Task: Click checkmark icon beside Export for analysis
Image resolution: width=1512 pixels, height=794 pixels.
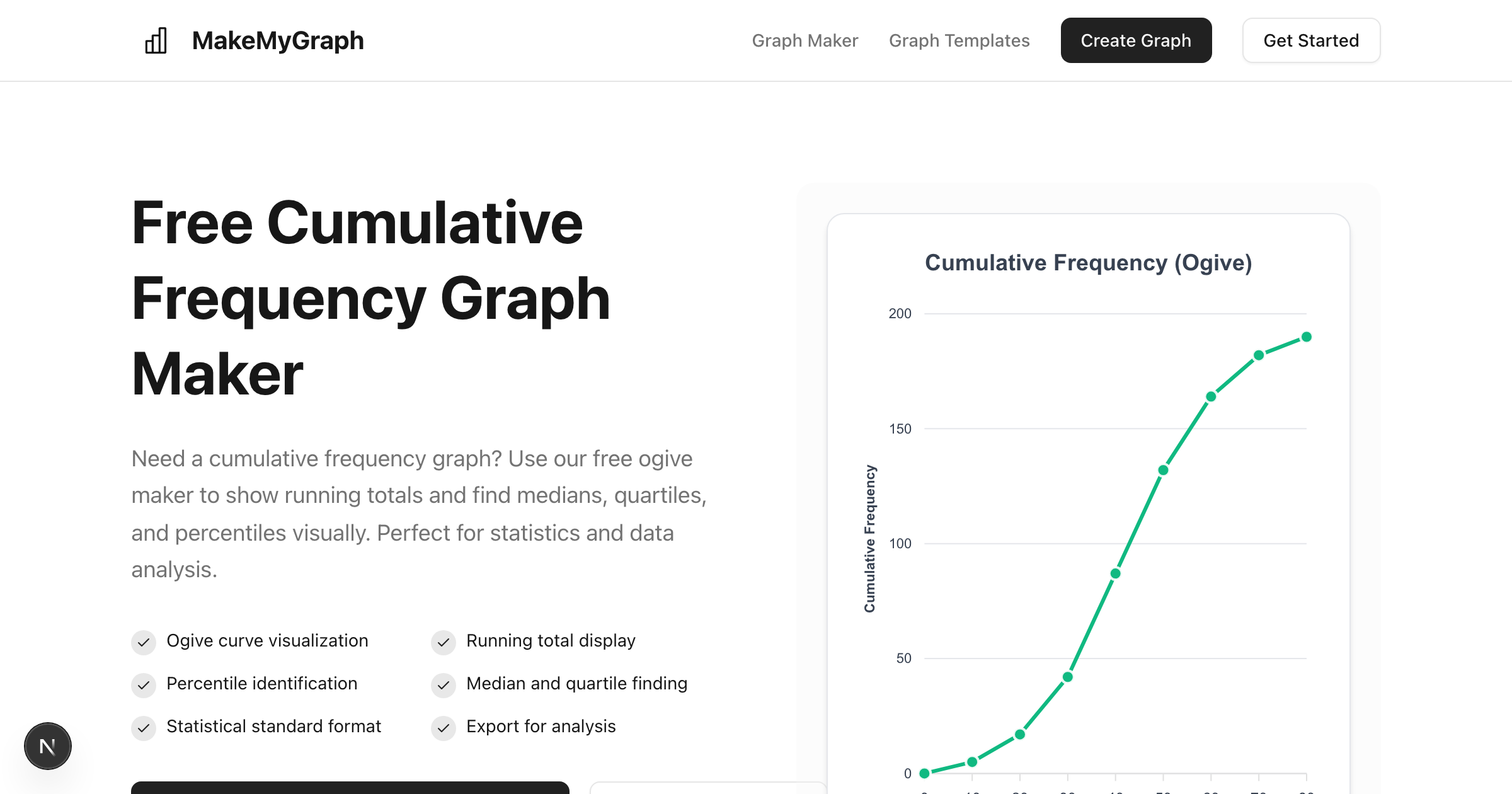Action: click(444, 728)
